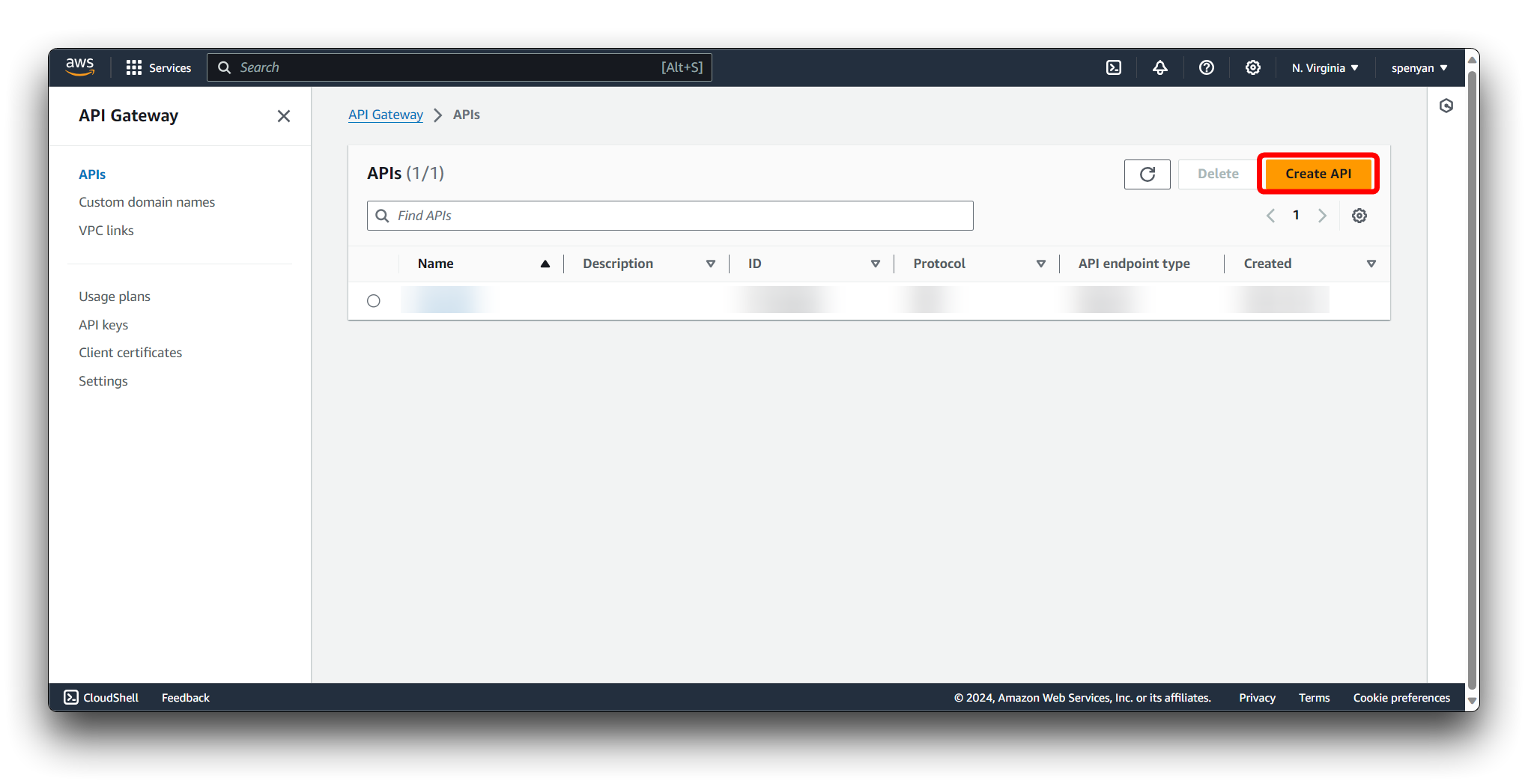This screenshot has width=1528, height=784.
Task: Open API keys
Action: [x=103, y=325]
